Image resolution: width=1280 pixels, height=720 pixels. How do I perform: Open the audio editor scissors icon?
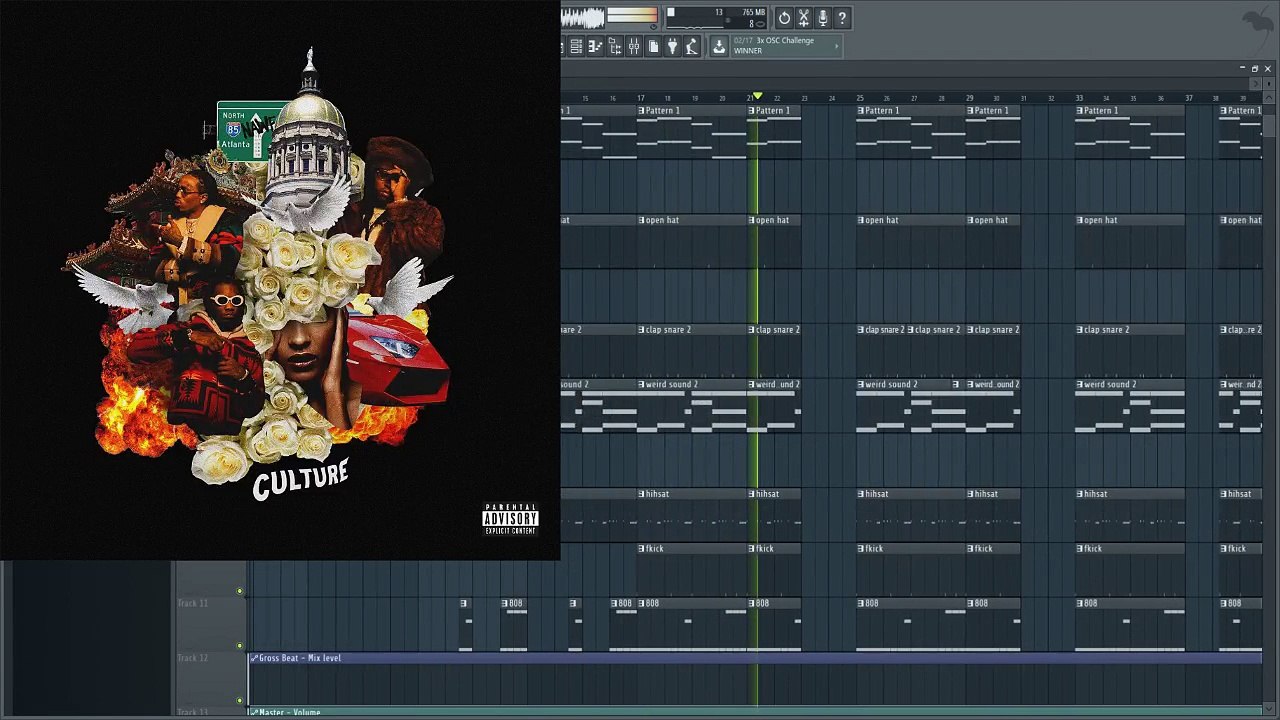click(x=803, y=18)
